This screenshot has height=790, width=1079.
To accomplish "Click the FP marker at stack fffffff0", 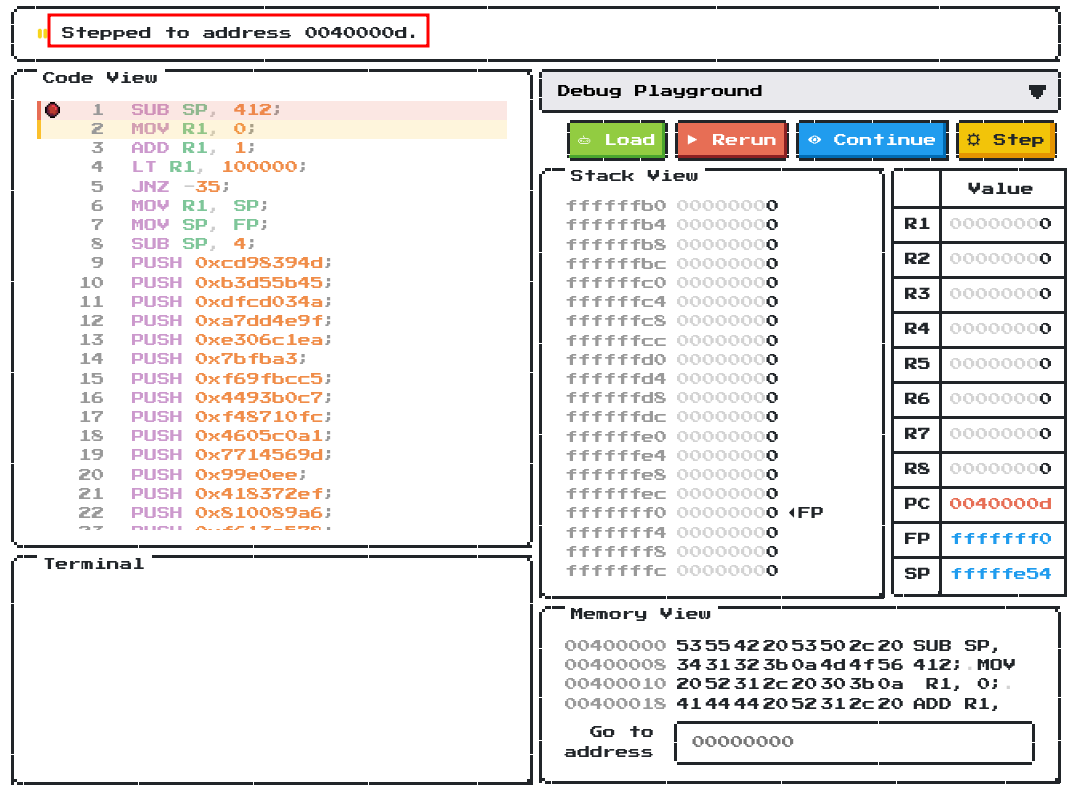I will coord(806,513).
